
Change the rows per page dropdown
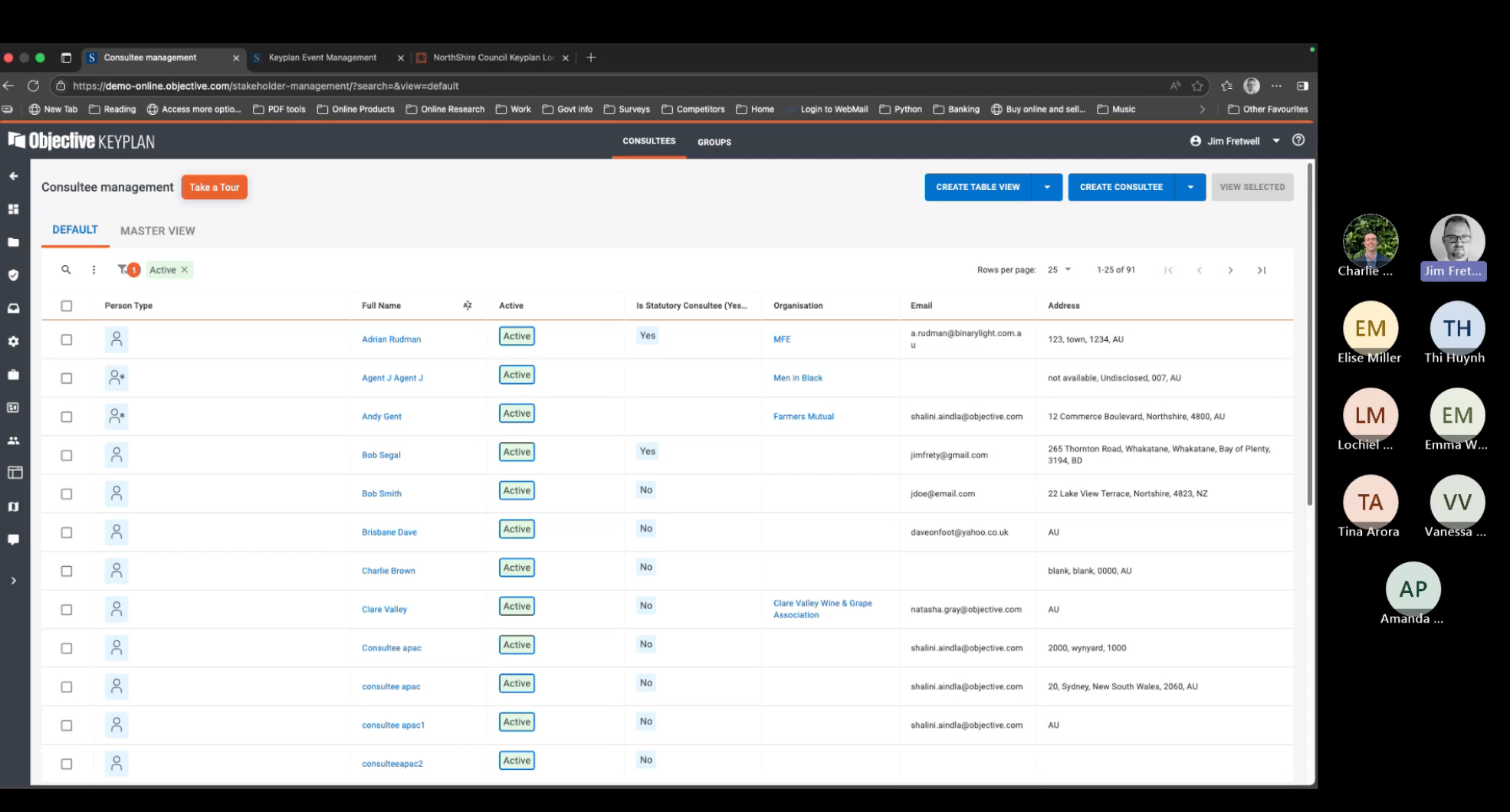click(x=1059, y=270)
